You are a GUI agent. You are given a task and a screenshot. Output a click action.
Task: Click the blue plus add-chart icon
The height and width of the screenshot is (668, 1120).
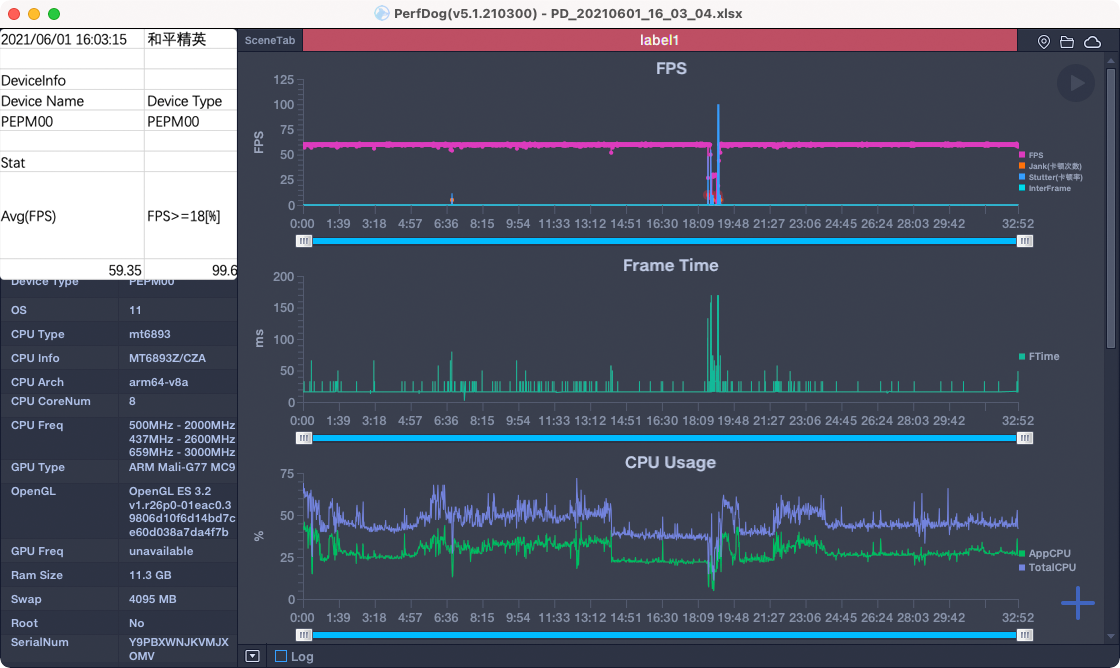click(x=1077, y=603)
